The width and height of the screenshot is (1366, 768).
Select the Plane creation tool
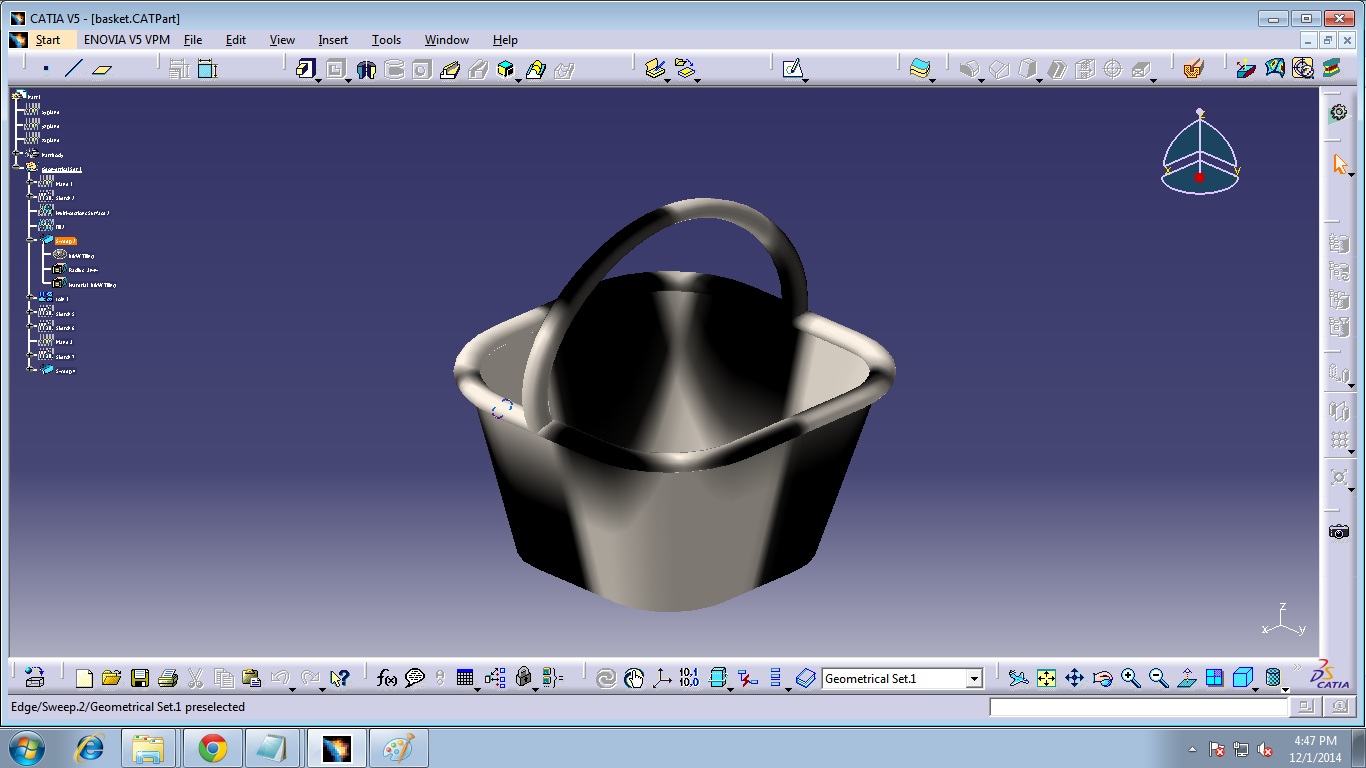[x=102, y=69]
